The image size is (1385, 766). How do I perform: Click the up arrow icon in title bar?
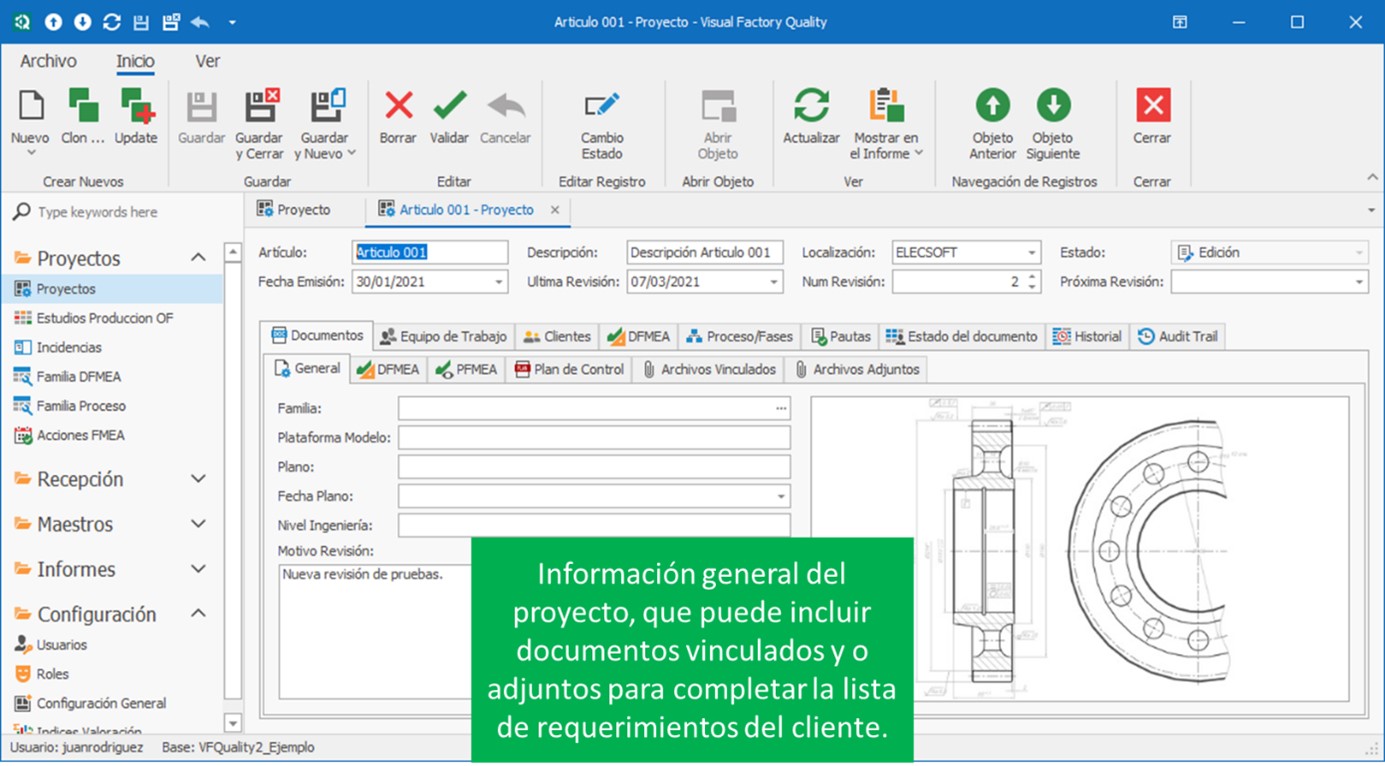54,22
